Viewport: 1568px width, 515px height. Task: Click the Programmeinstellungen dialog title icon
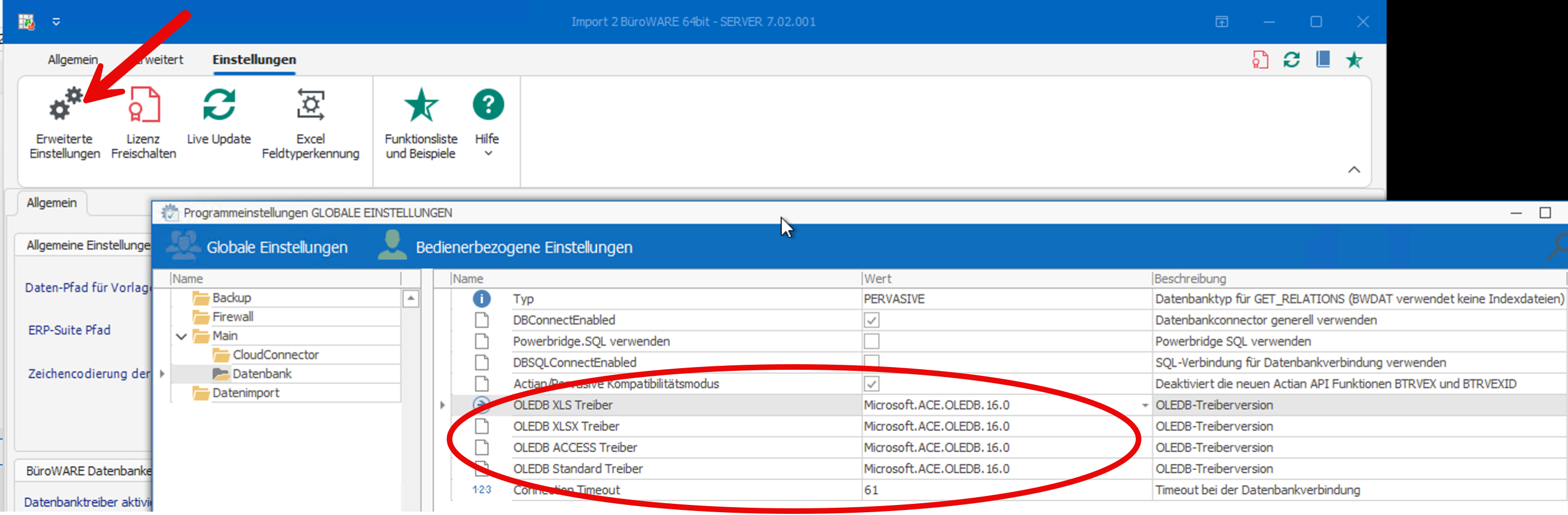pos(169,212)
